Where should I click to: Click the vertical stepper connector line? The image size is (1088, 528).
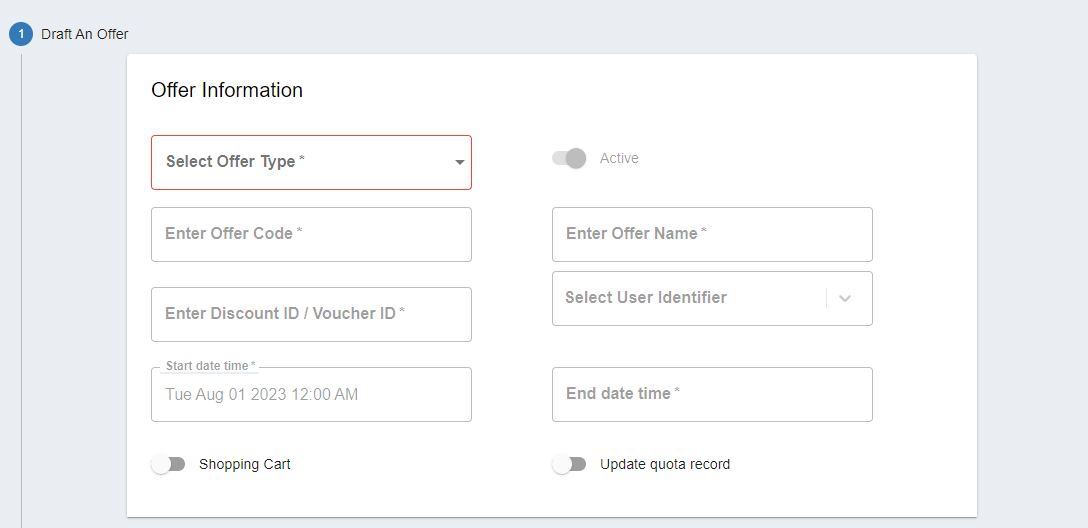21,300
